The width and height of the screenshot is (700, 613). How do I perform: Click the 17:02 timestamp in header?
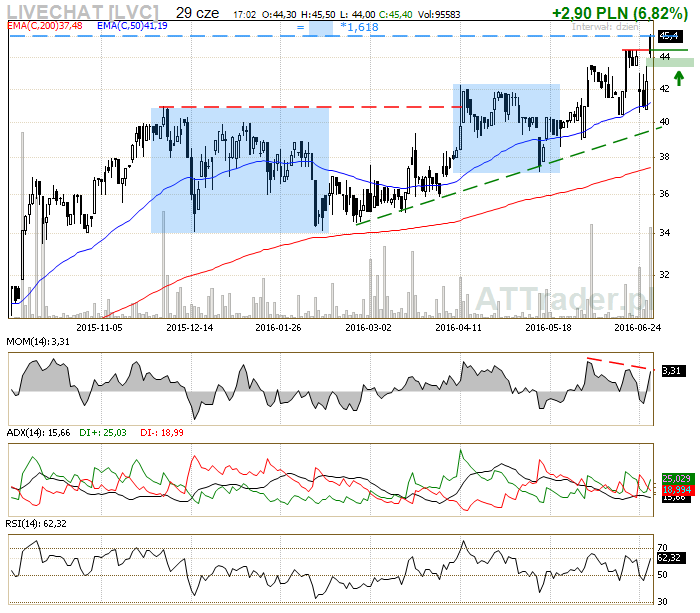tap(245, 15)
